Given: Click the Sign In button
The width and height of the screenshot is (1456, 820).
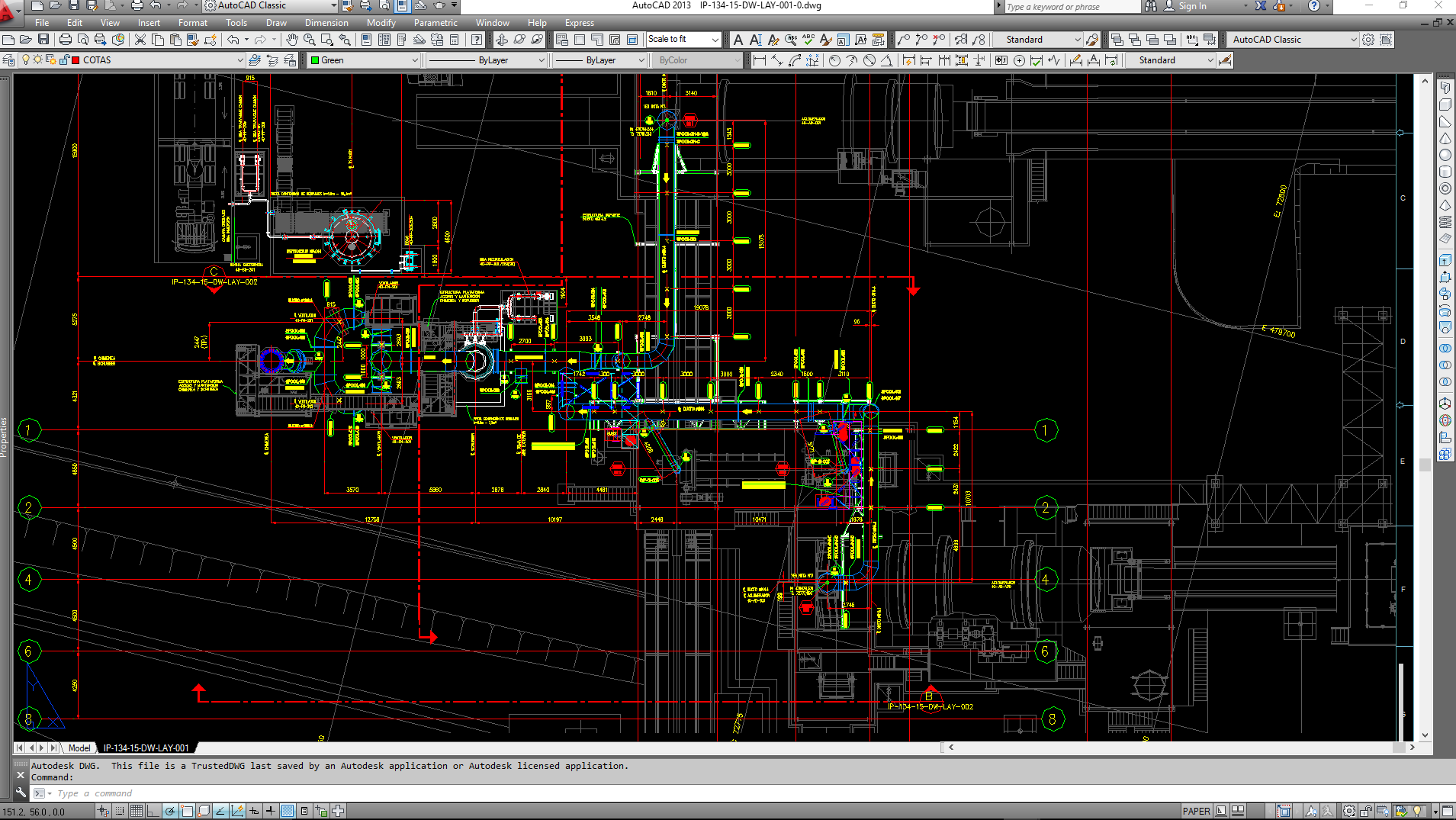Looking at the screenshot, I should 1192,6.
